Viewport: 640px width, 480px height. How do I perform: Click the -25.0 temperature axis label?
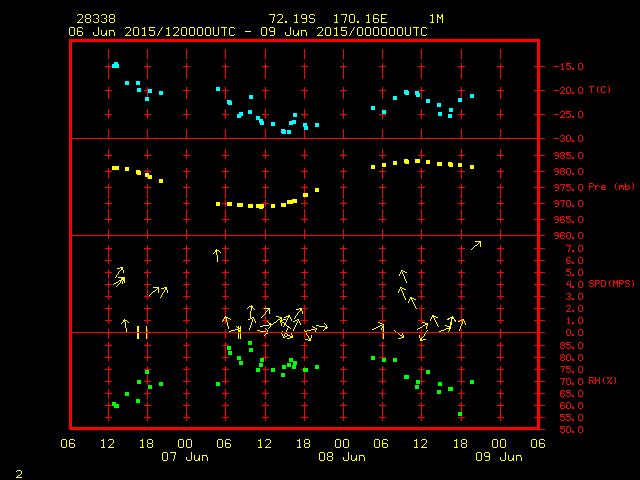(569, 115)
